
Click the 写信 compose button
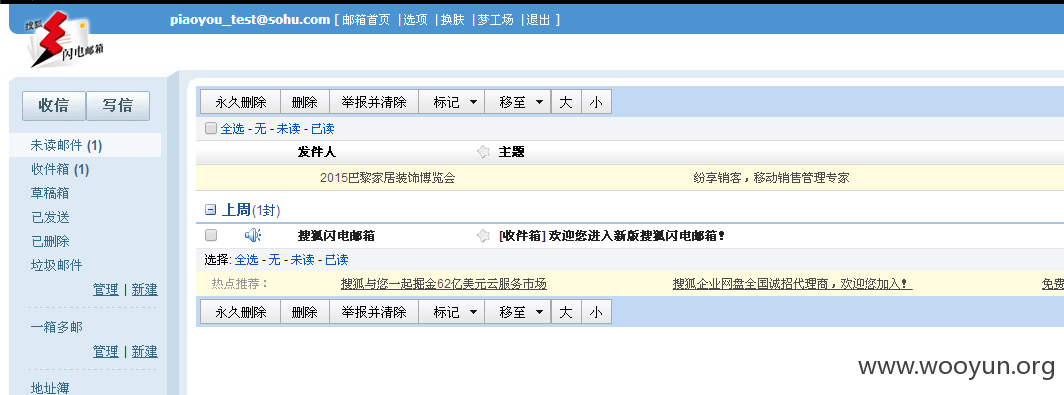[118, 106]
